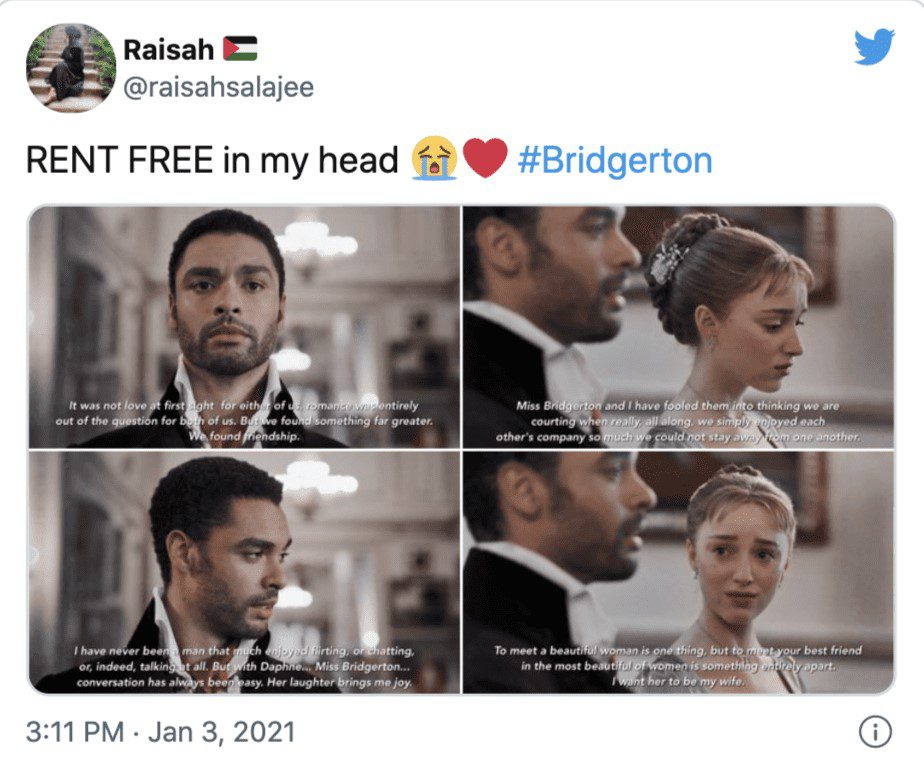
Task: Open image with 'We found friendship' caption
Action: [244, 327]
